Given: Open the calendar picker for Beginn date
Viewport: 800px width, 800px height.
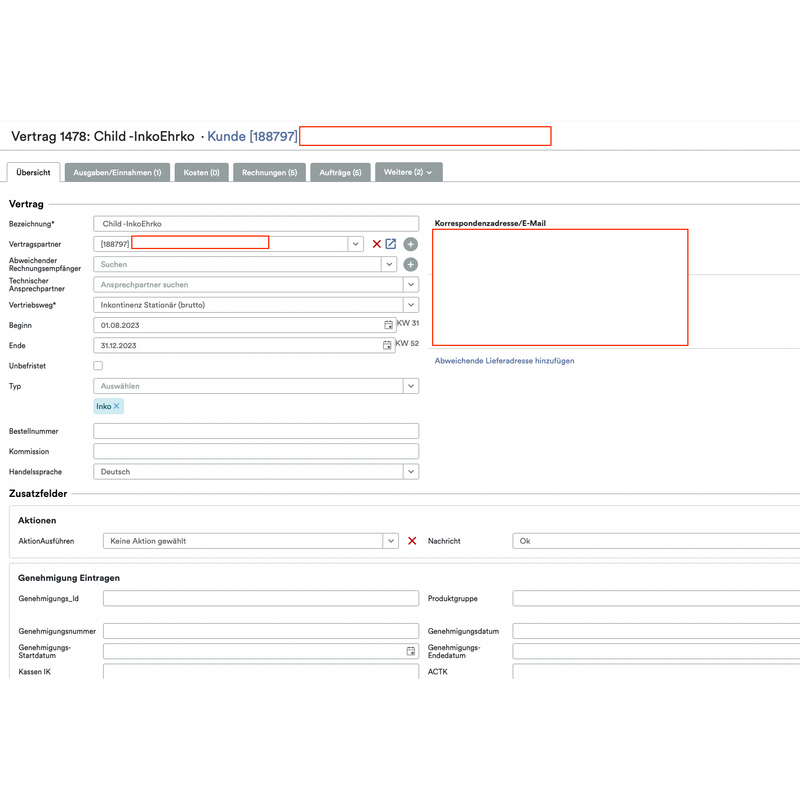Looking at the screenshot, I should pos(388,324).
